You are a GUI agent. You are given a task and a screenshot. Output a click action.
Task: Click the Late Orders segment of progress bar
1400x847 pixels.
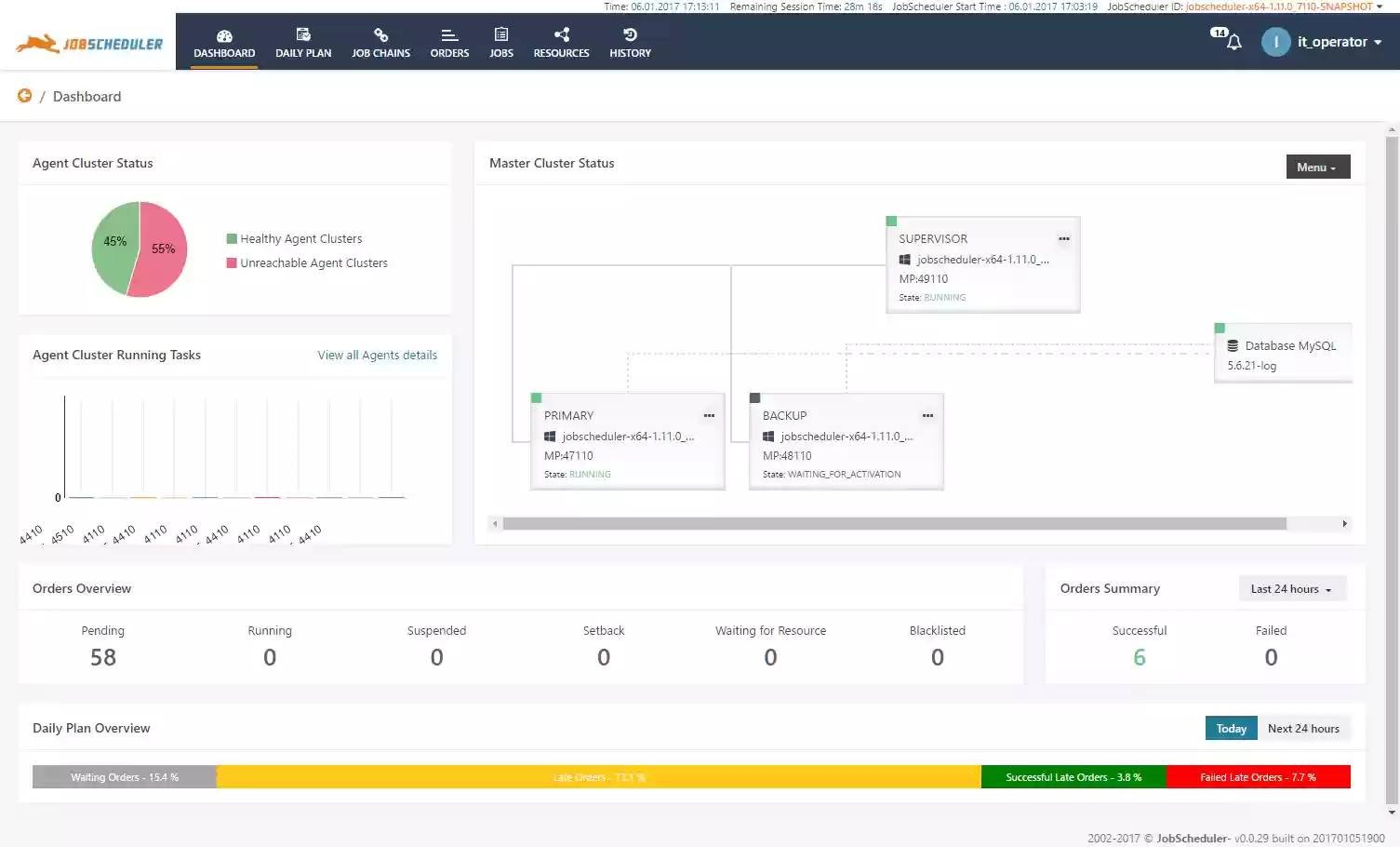point(599,776)
